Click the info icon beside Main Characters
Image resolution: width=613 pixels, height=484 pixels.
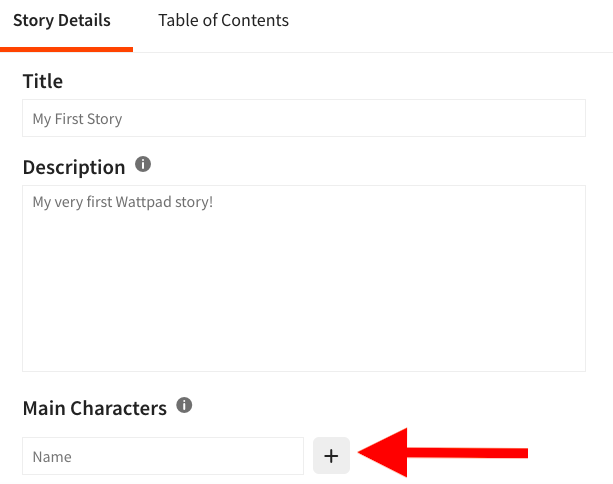[184, 405]
